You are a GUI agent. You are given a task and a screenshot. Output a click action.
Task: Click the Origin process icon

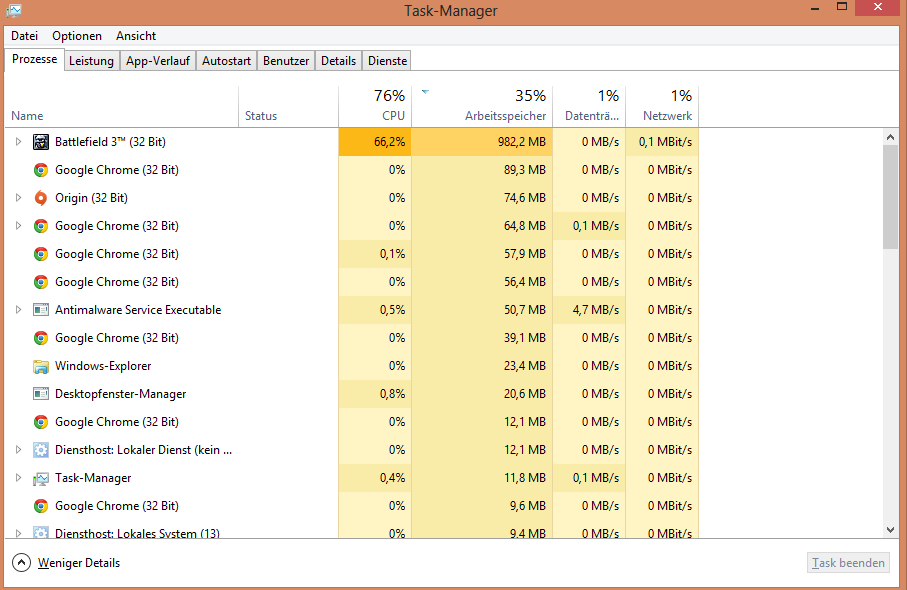pyautogui.click(x=40, y=198)
